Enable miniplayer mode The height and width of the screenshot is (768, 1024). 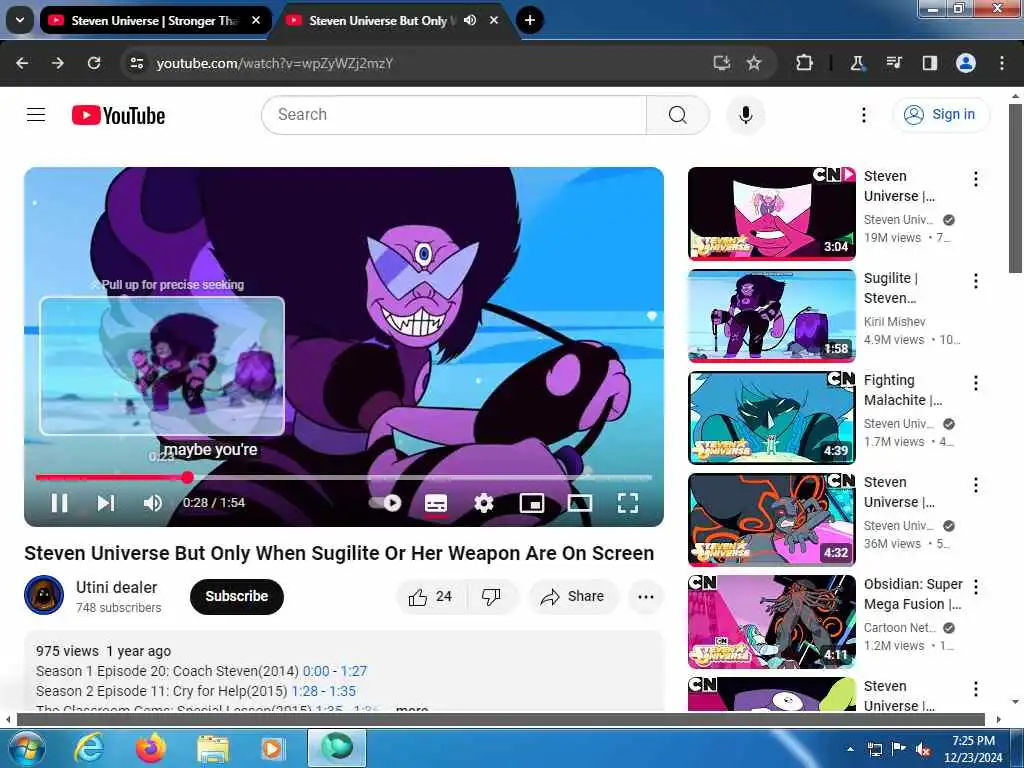click(532, 503)
